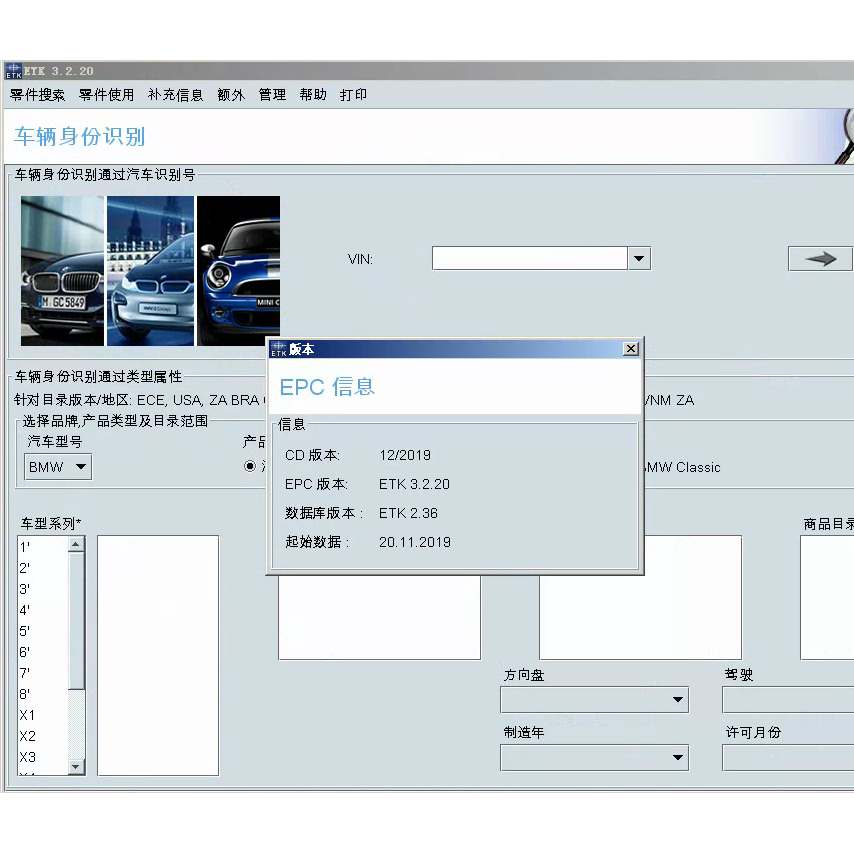Click the EPC 信息 heading

point(327,387)
